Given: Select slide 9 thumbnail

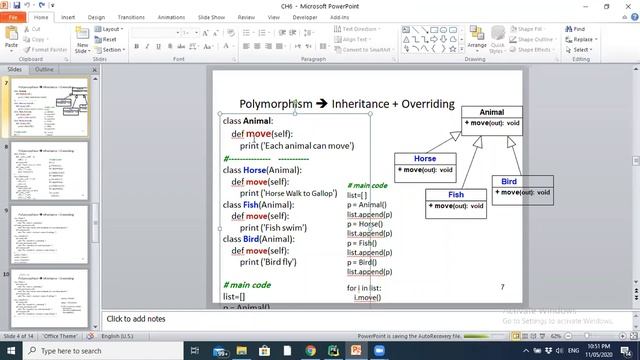Looking at the screenshot, I should tap(49, 235).
